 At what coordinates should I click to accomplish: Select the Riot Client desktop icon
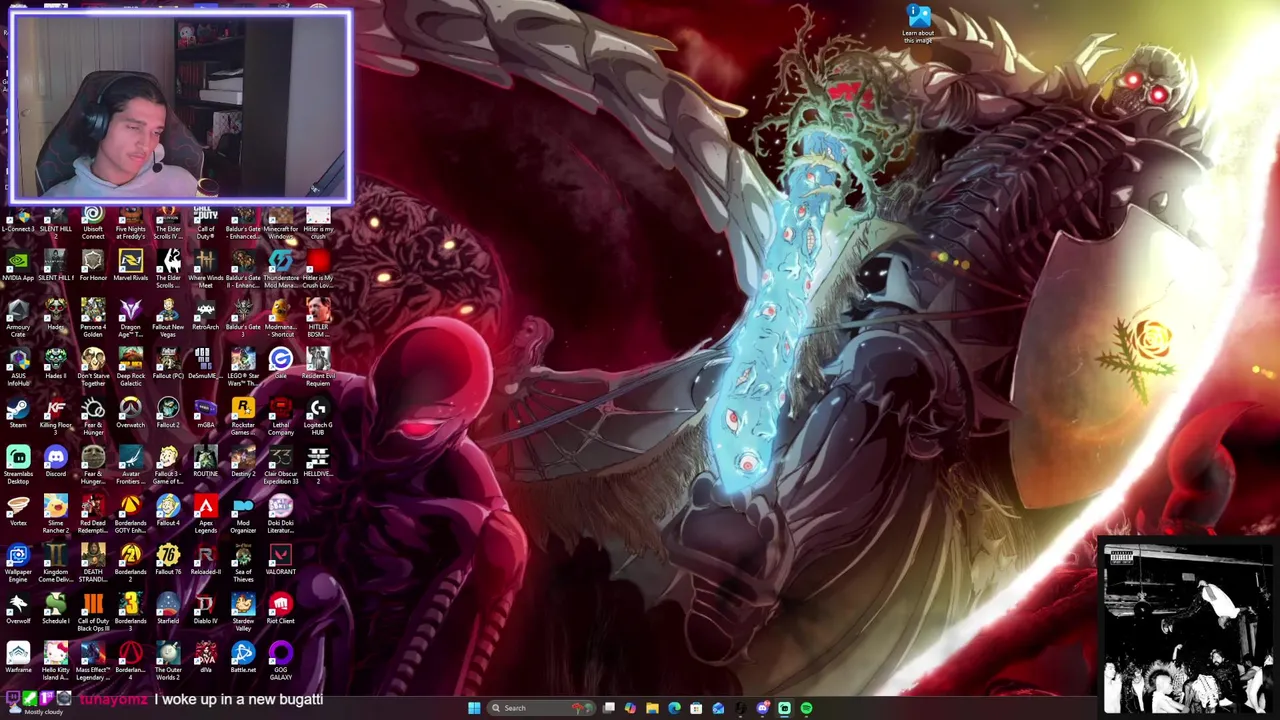click(x=280, y=610)
